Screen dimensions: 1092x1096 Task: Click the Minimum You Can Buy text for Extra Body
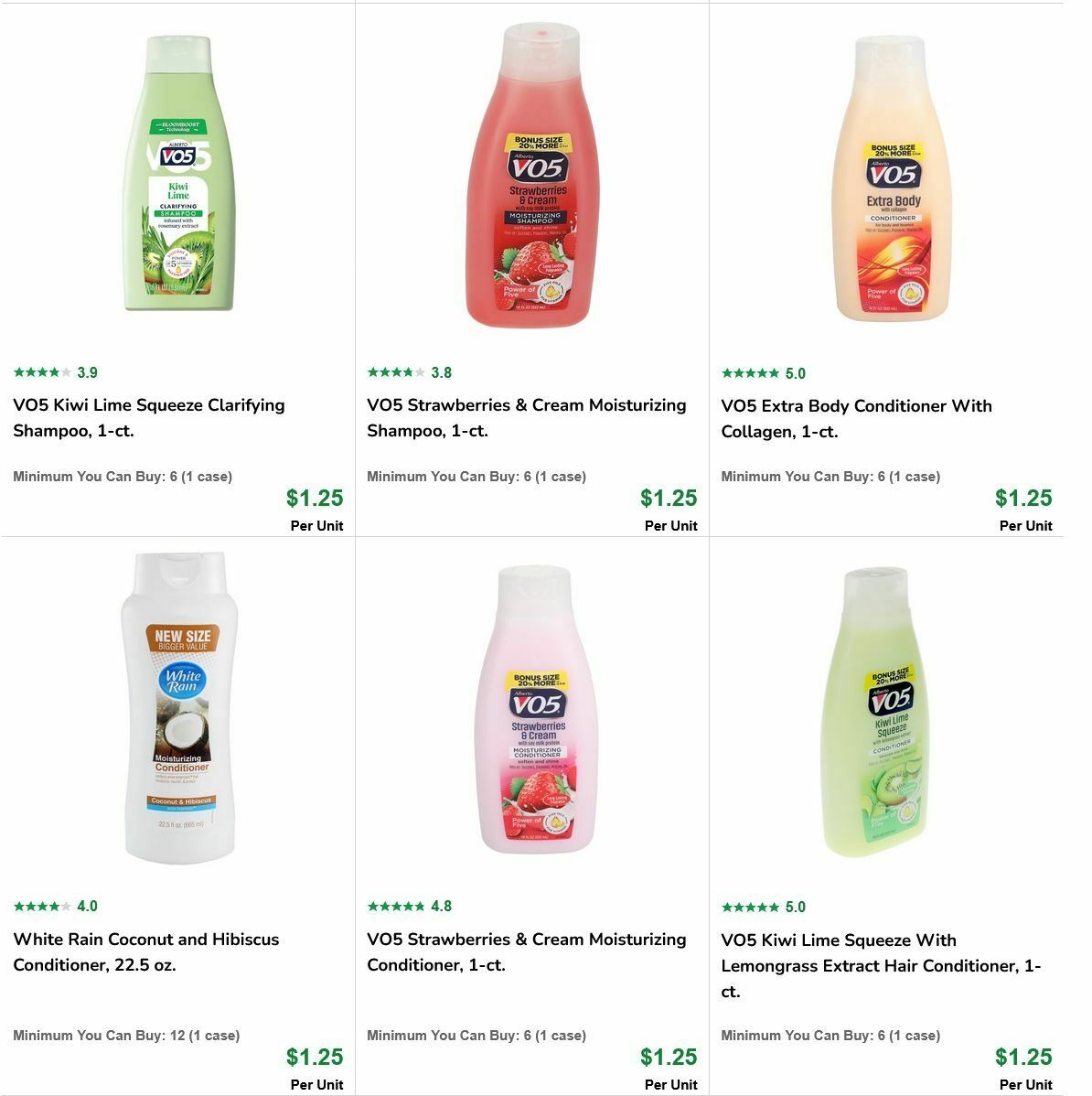[x=830, y=477]
